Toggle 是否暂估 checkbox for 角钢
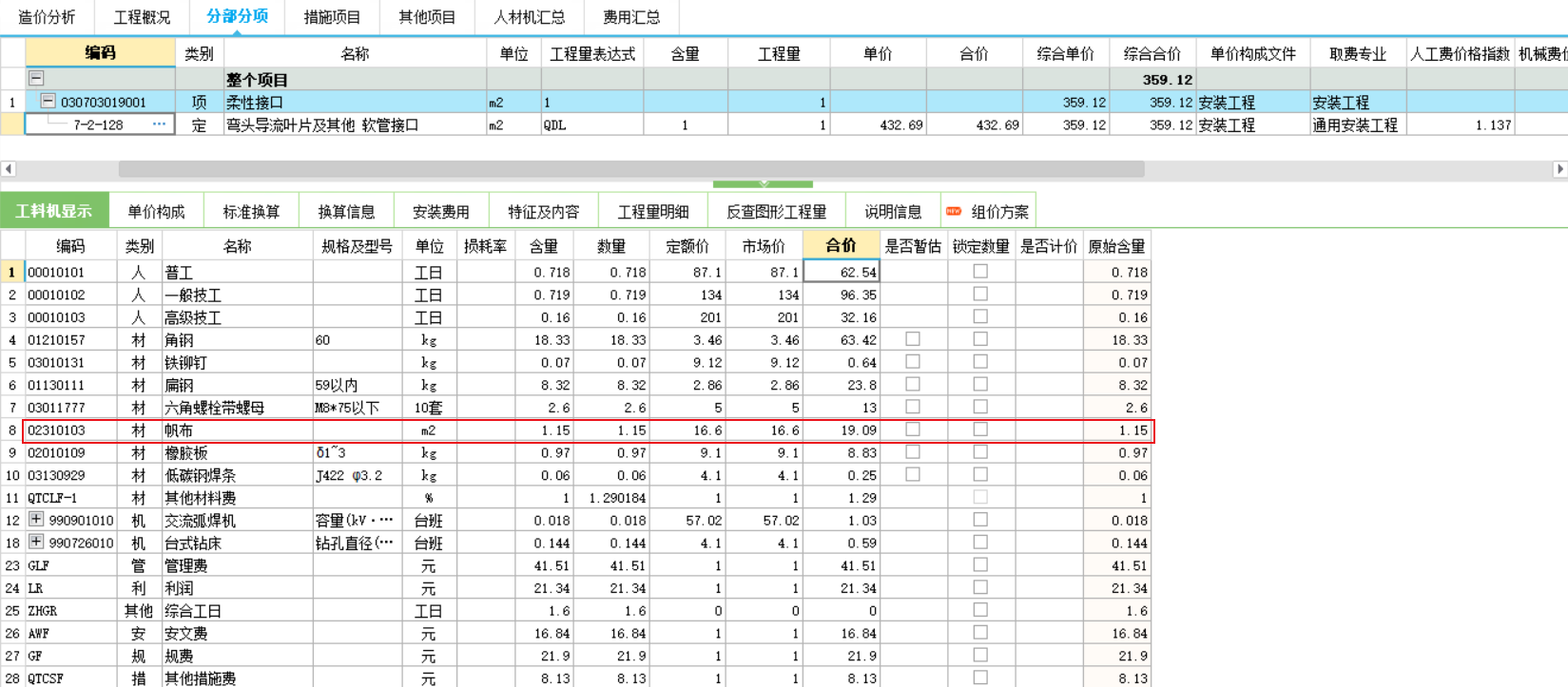 (913, 339)
